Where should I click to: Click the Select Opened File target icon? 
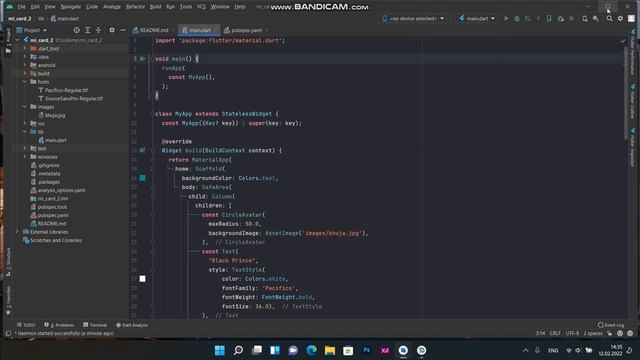click(76, 30)
